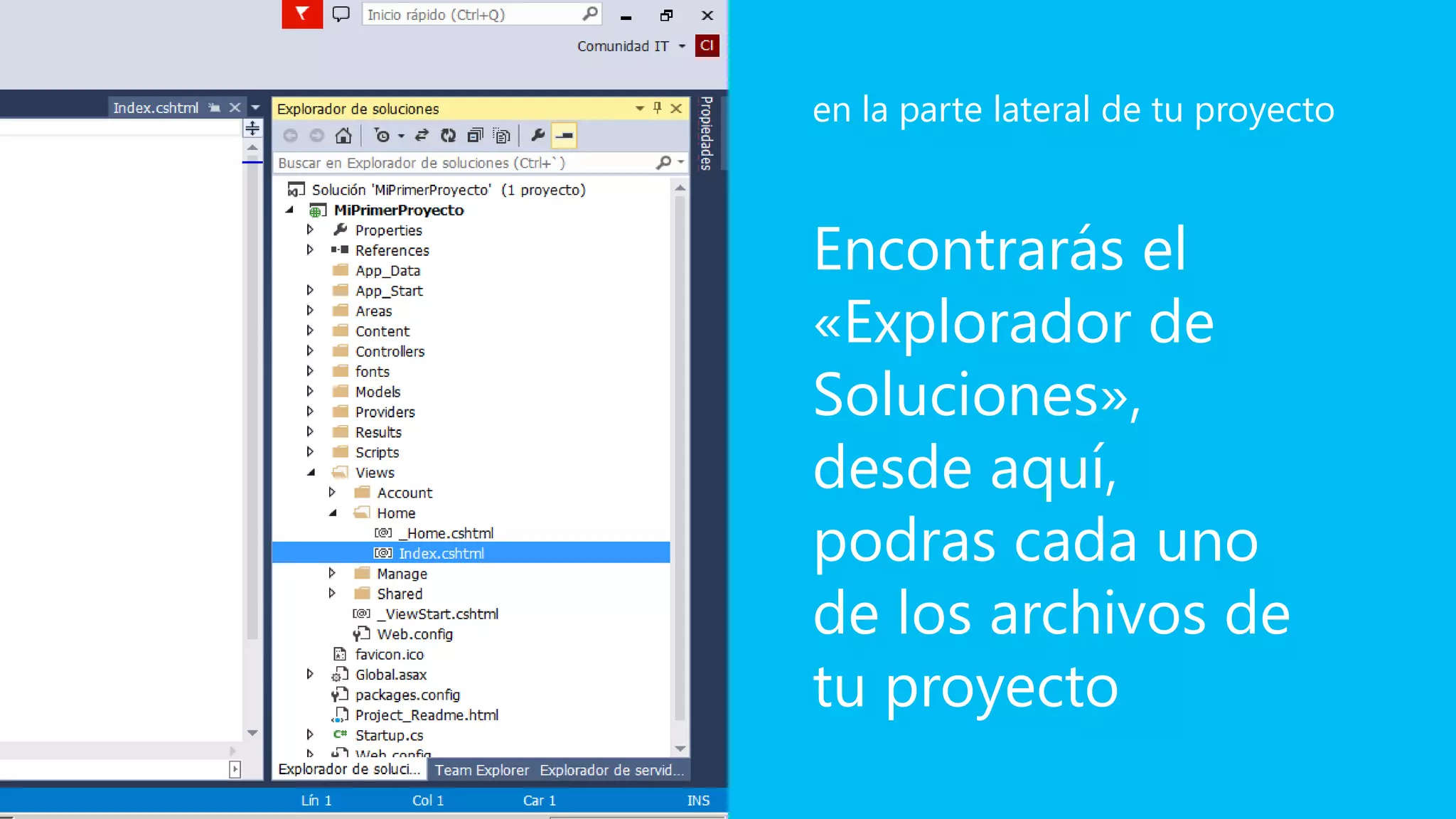Click the References node icon
Viewport: 1456px width, 819px height.
[x=340, y=250]
